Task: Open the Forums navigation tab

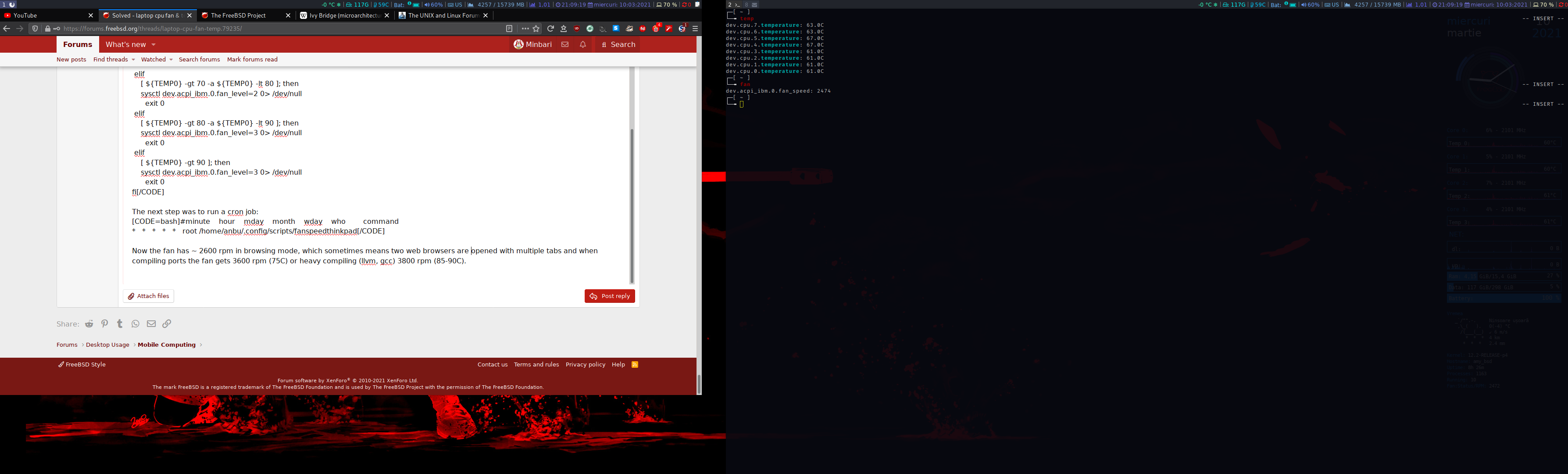Action: (77, 44)
